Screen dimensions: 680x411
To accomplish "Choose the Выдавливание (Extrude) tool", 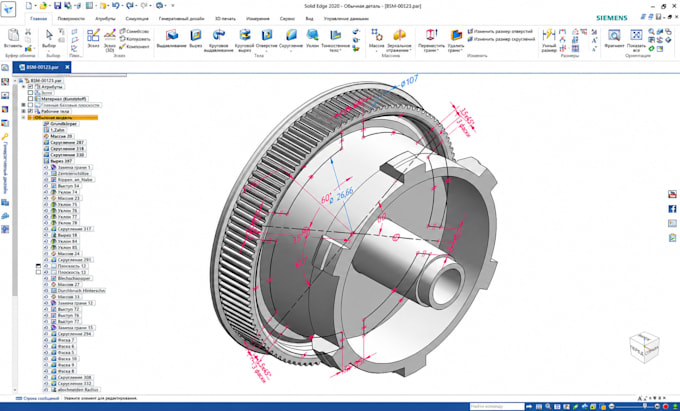I will click(171, 38).
